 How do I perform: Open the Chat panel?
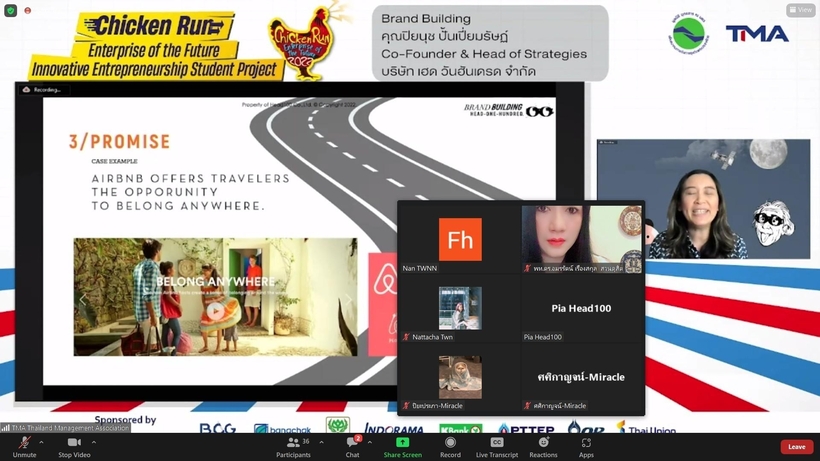coord(352,444)
